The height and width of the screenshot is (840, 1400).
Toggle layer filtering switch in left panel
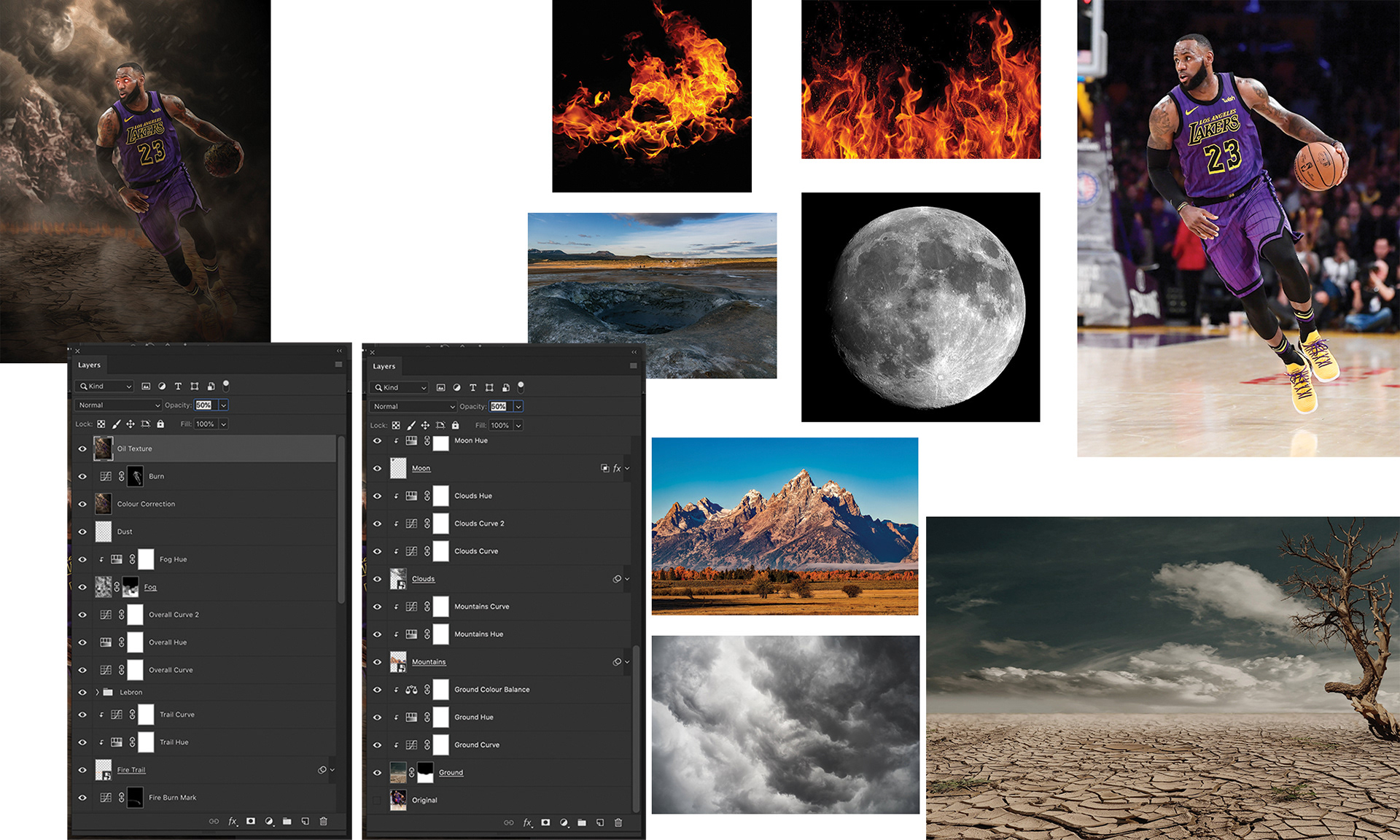(226, 385)
